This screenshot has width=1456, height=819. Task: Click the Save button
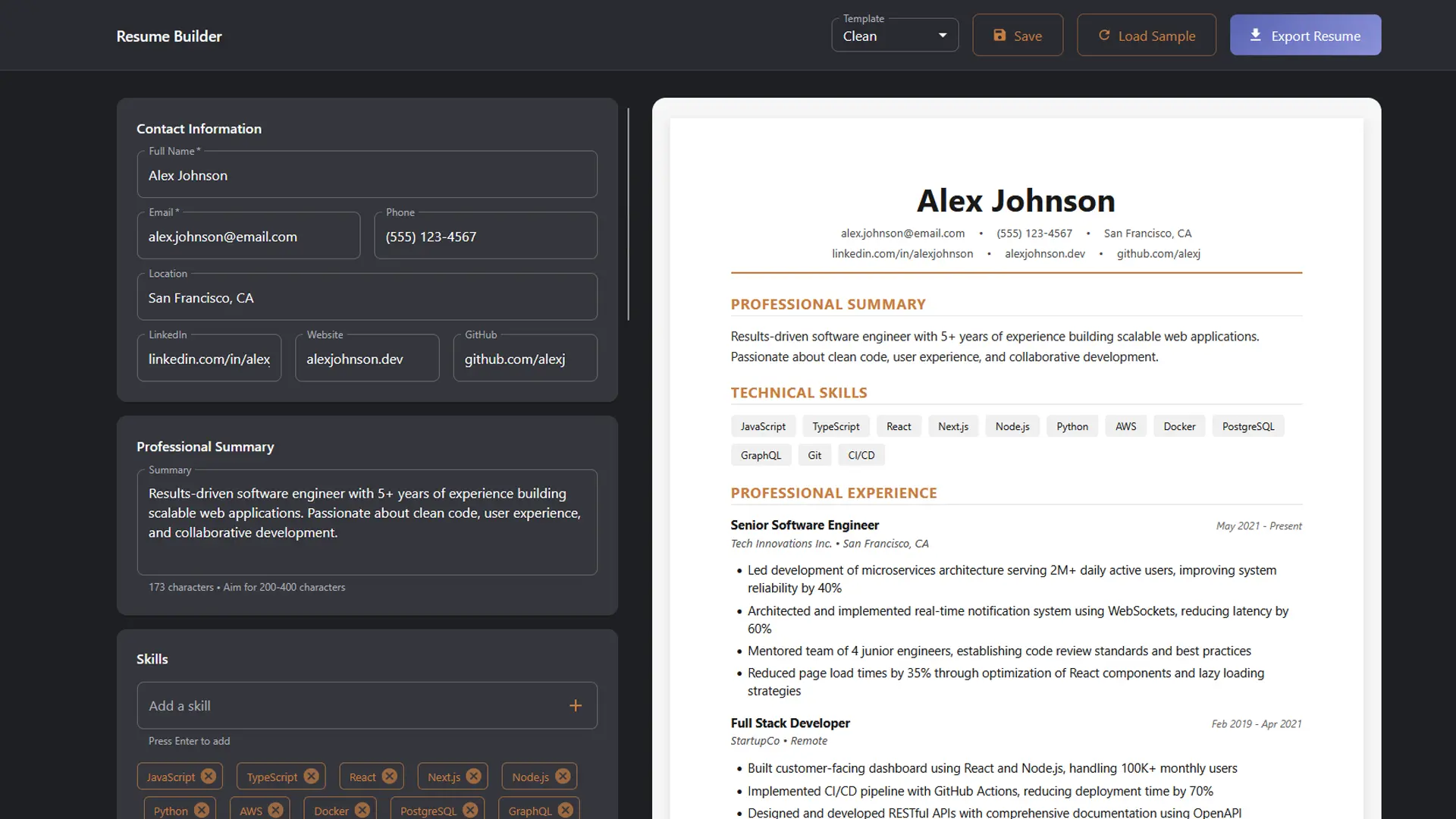(x=1018, y=35)
